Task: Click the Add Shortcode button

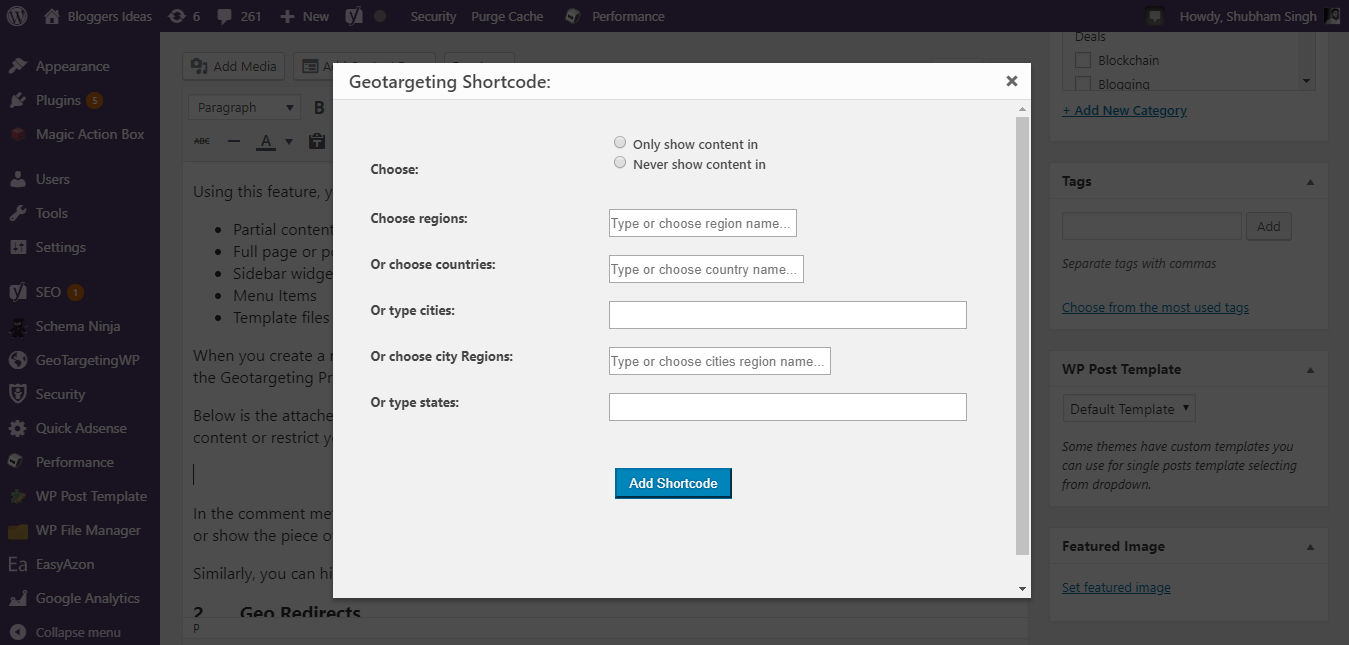Action: click(x=673, y=483)
